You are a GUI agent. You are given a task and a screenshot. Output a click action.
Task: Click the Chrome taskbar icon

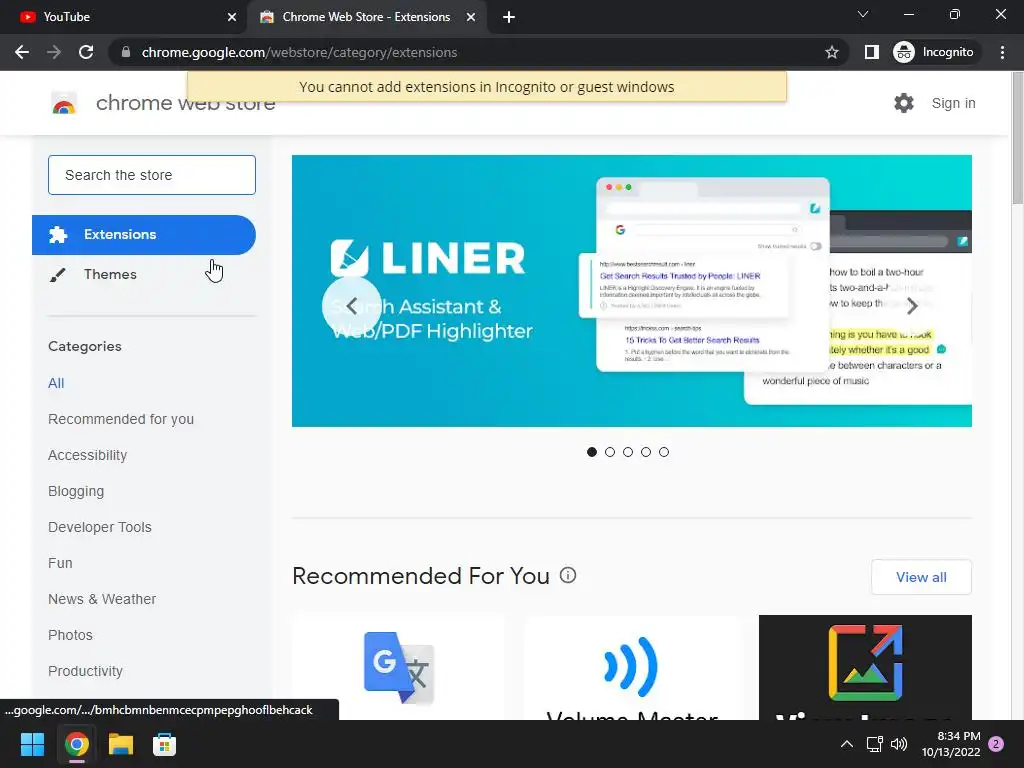click(76, 744)
